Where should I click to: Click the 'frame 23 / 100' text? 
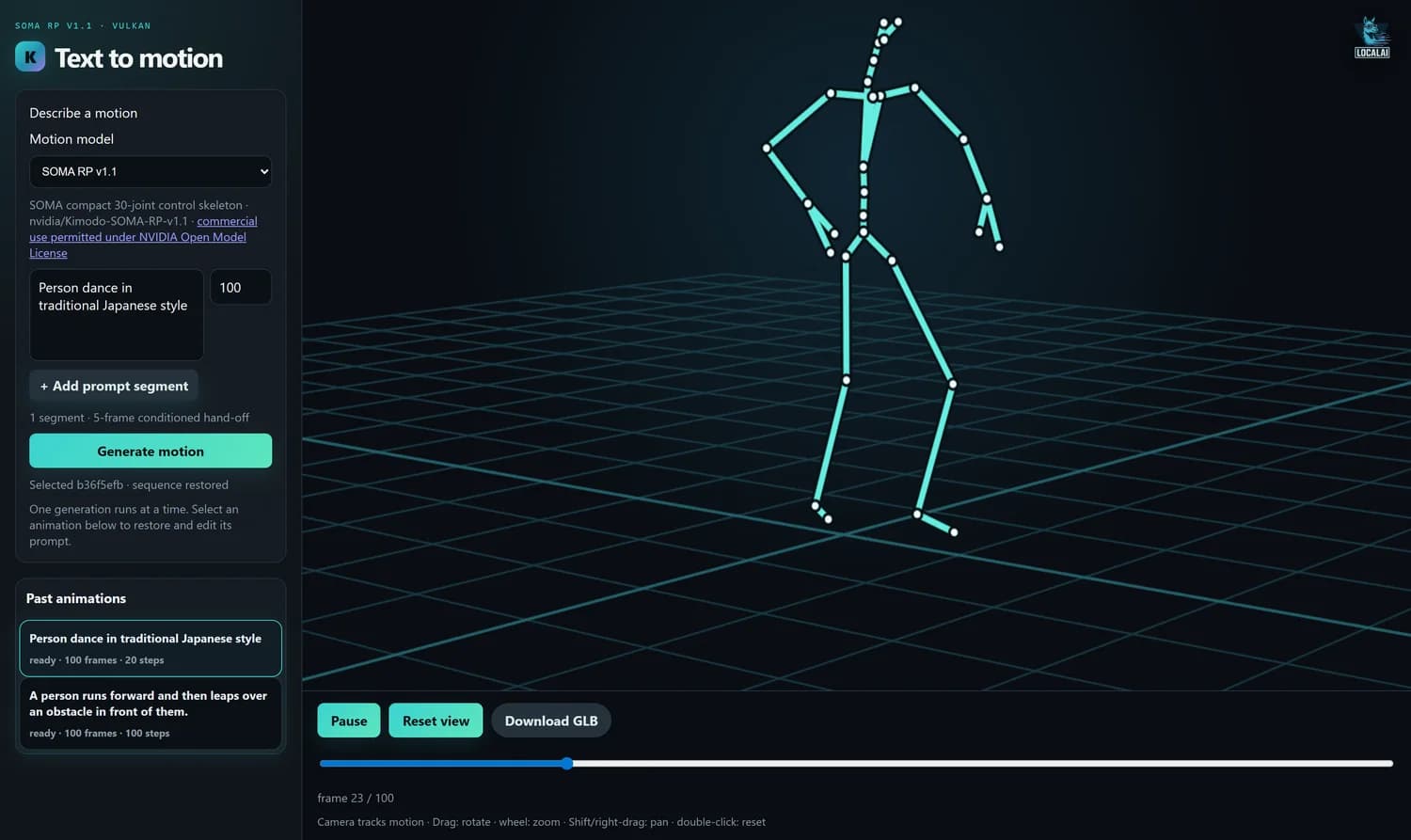point(356,798)
